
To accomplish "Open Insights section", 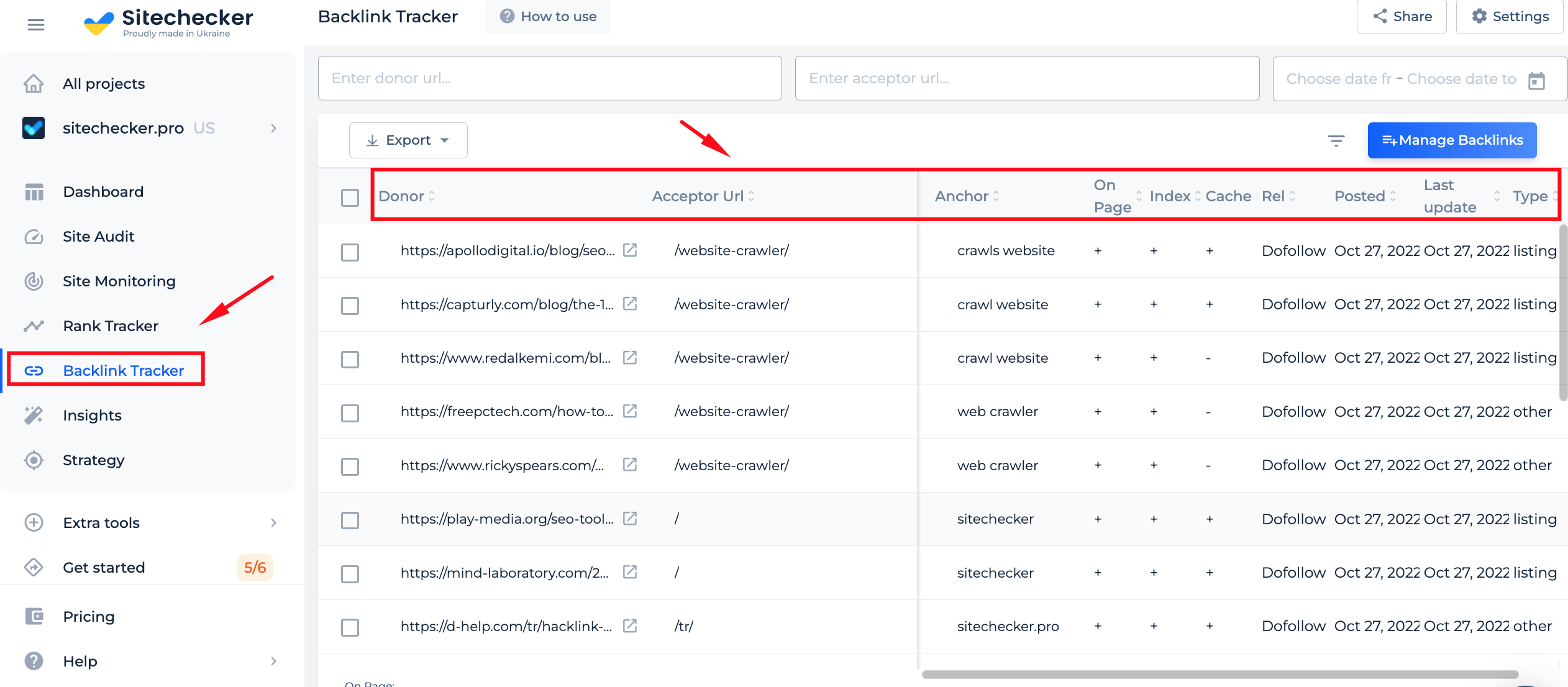I will click(92, 416).
